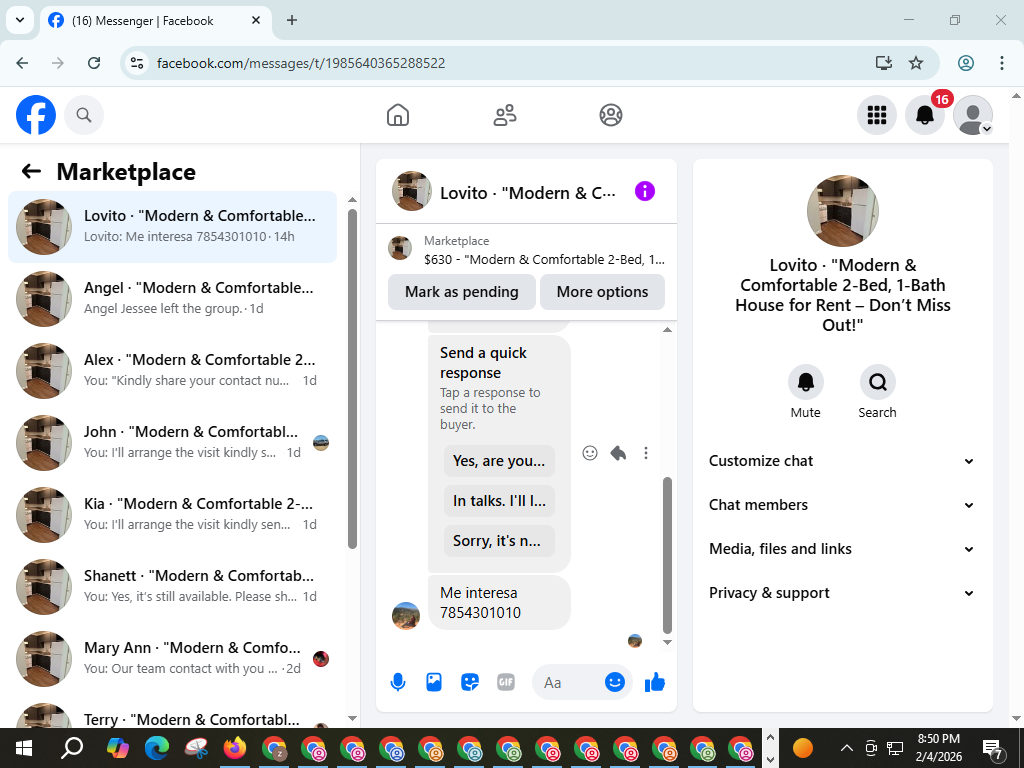Launch Microsoft Edge from taskbar

tap(157, 748)
